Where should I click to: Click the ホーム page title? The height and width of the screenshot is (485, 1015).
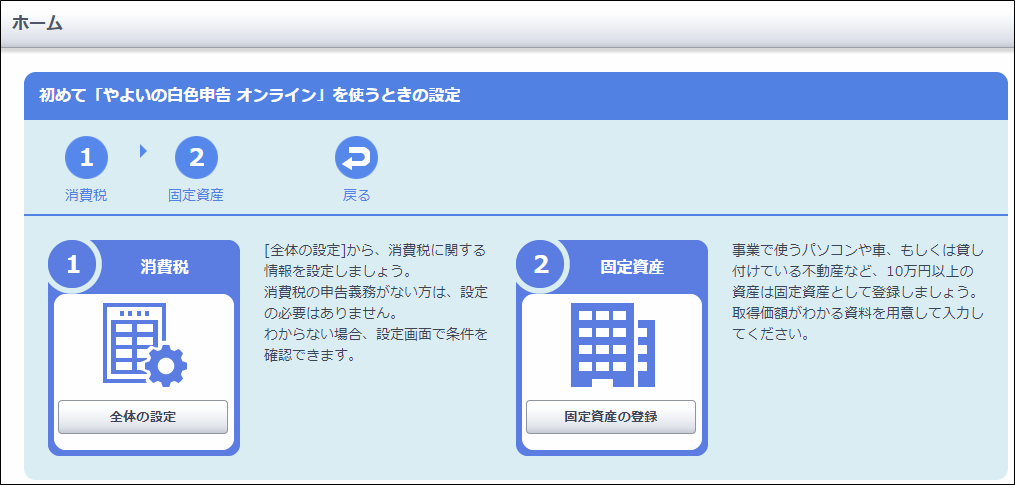(x=38, y=23)
